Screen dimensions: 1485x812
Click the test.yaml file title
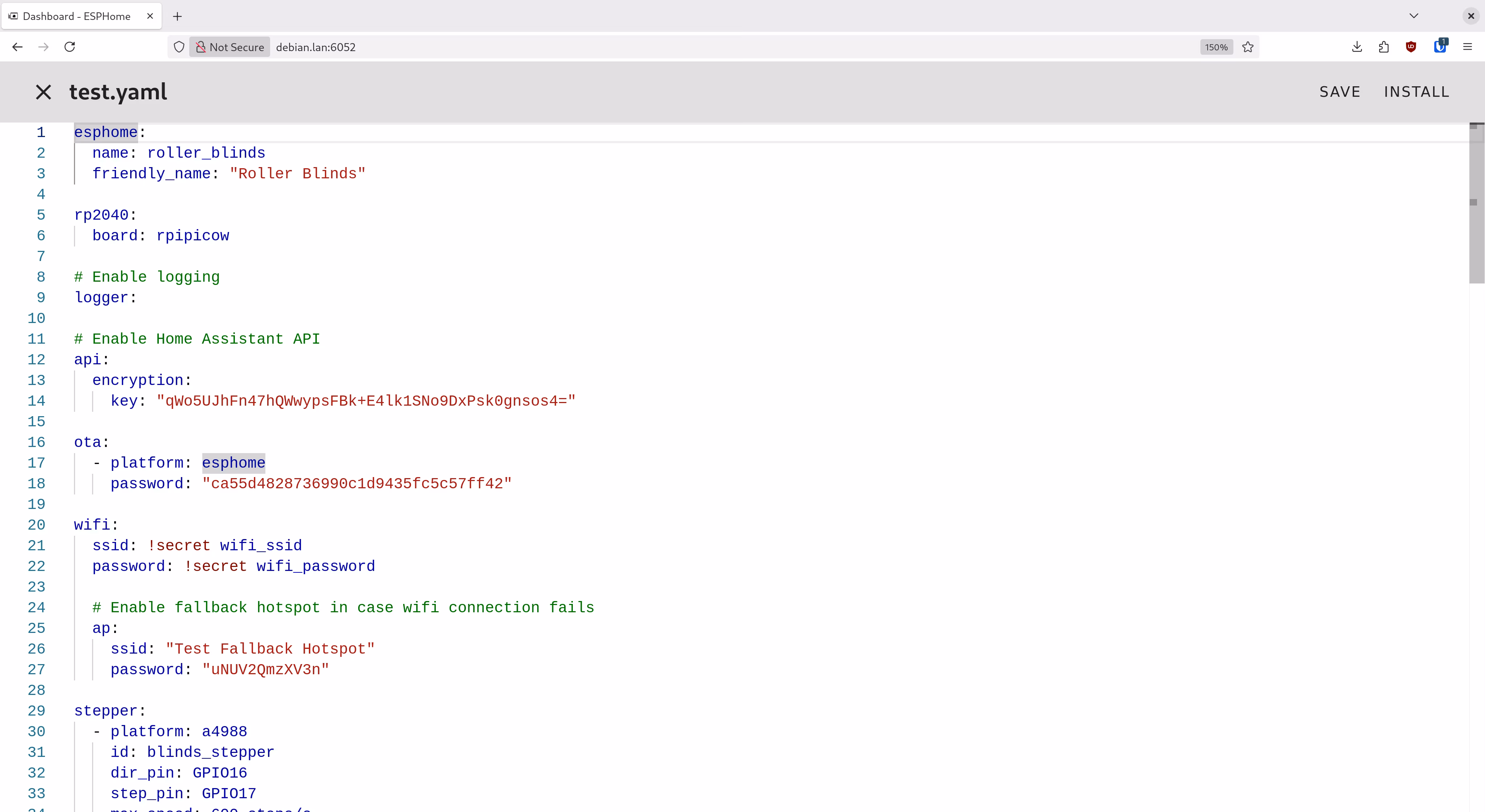tap(118, 92)
